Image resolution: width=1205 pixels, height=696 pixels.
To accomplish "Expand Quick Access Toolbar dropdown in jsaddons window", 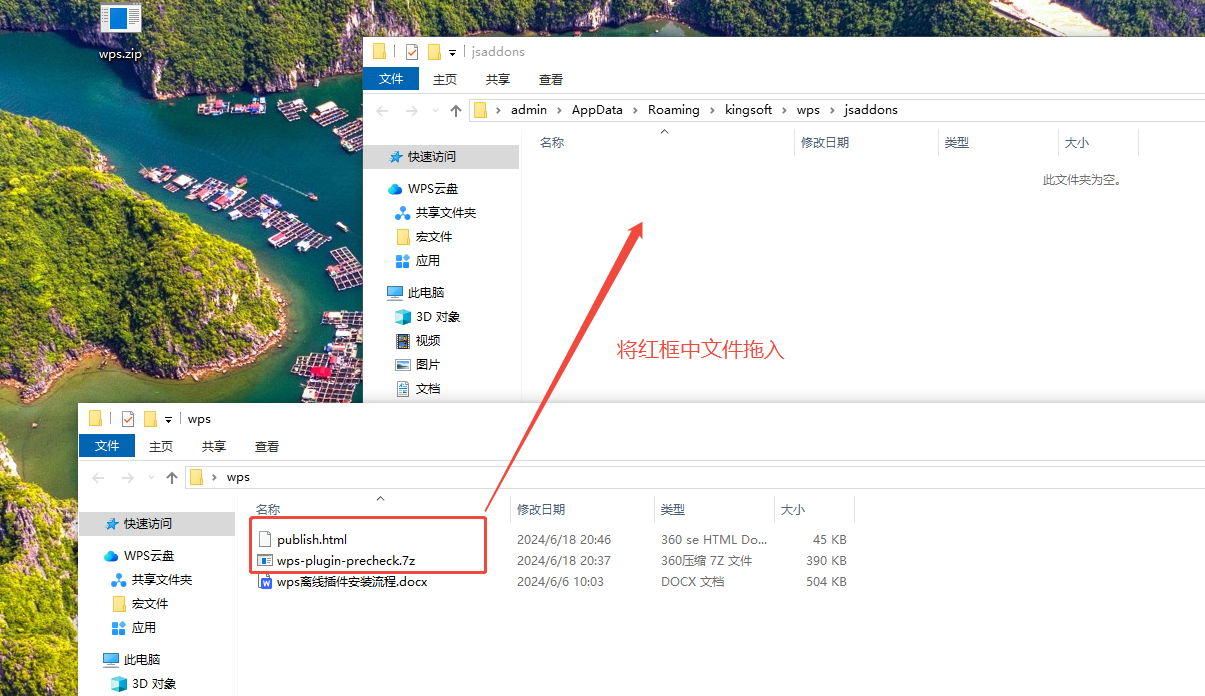I will [x=452, y=52].
